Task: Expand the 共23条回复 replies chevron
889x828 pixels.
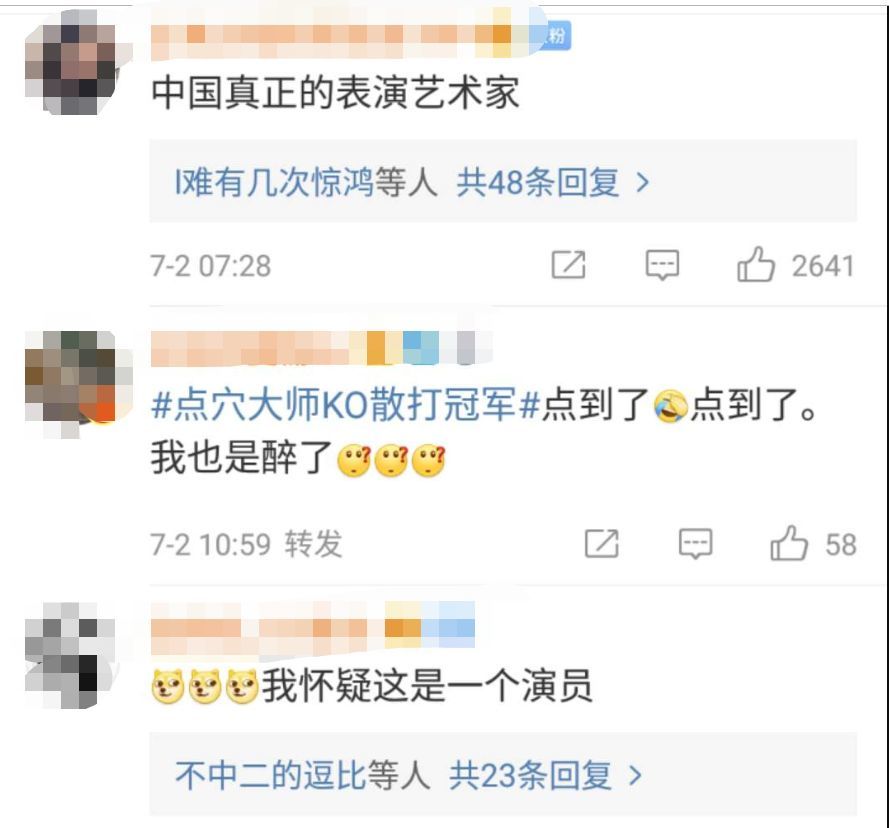Action: 636,775
